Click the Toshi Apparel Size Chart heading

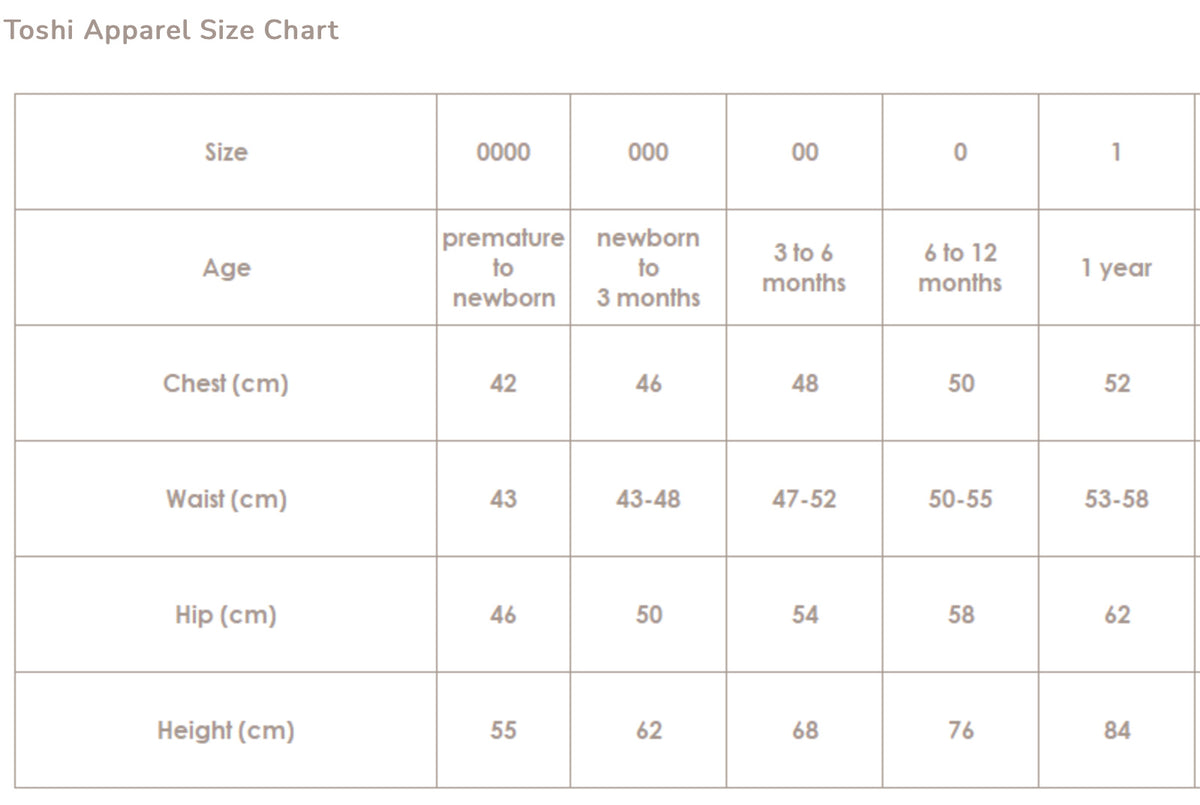click(x=170, y=30)
